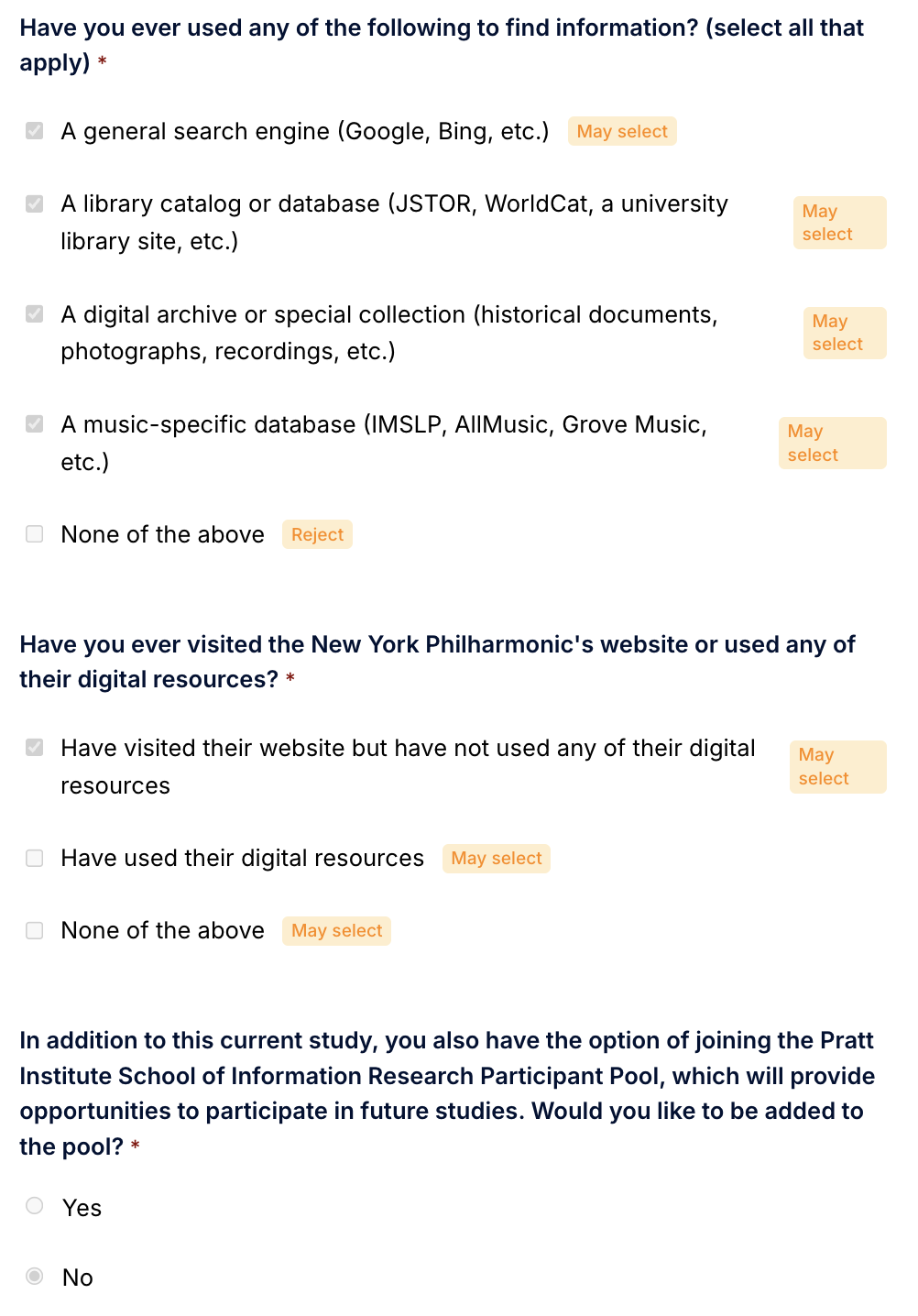Click the May select badge beside general search engine

point(622,131)
